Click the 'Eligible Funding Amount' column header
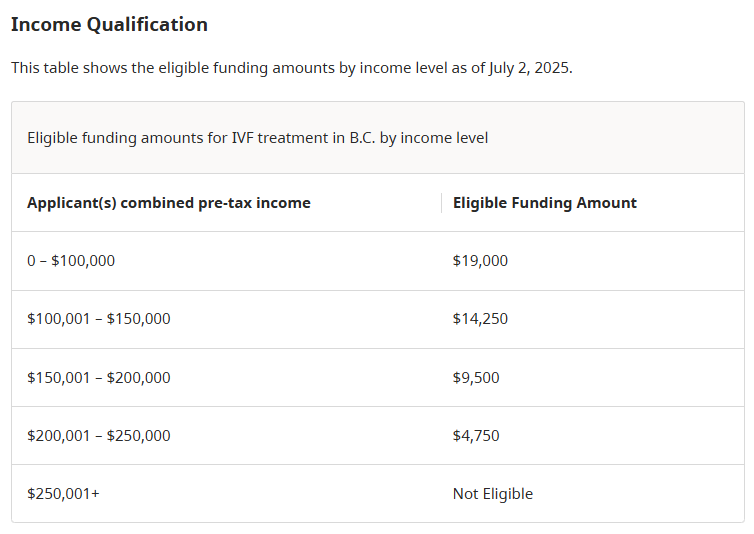The image size is (754, 534). click(545, 203)
